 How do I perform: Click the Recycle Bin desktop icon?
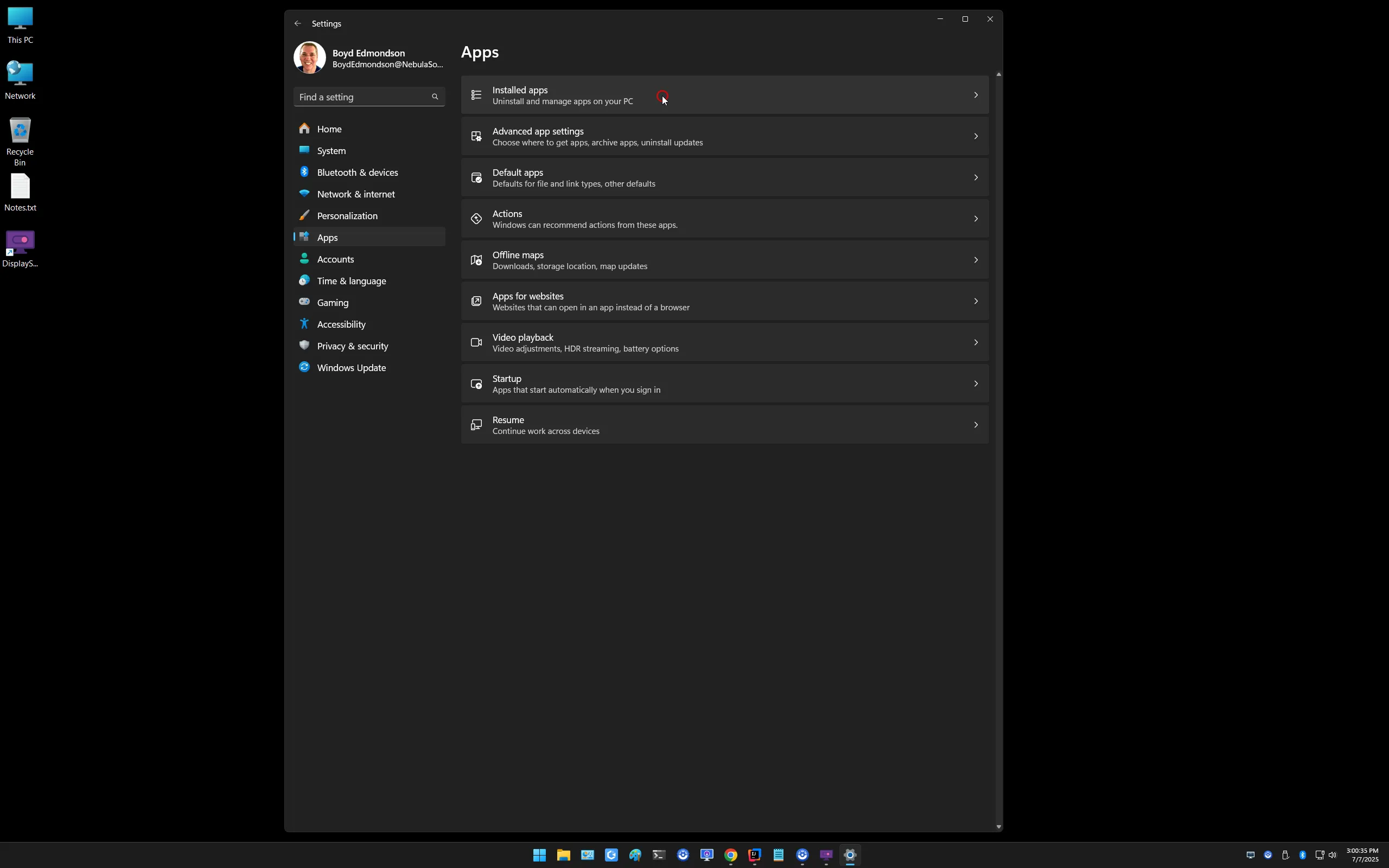(x=20, y=142)
